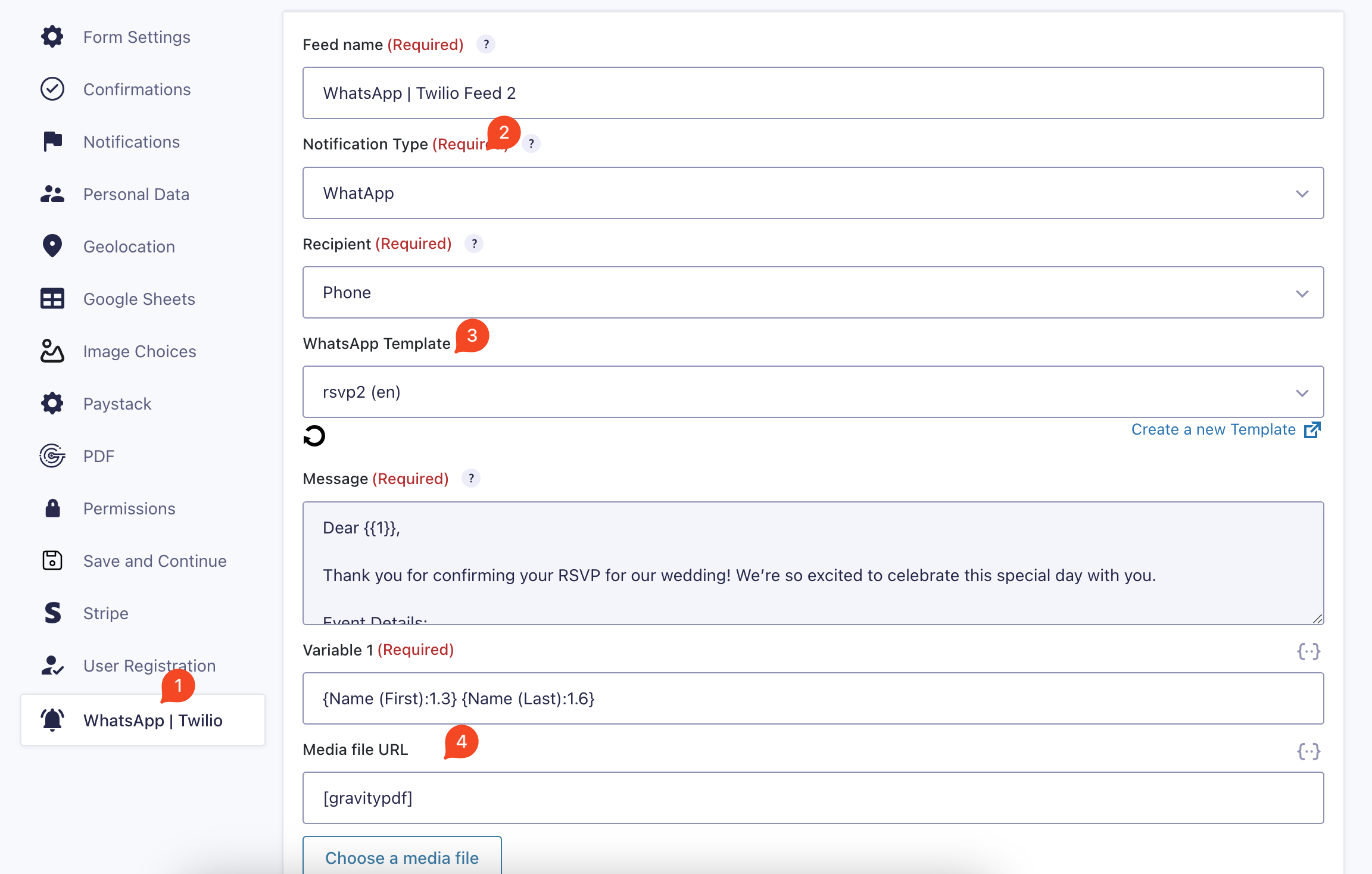The width and height of the screenshot is (1372, 874).
Task: Click into the Feed name text field
Action: tap(813, 93)
